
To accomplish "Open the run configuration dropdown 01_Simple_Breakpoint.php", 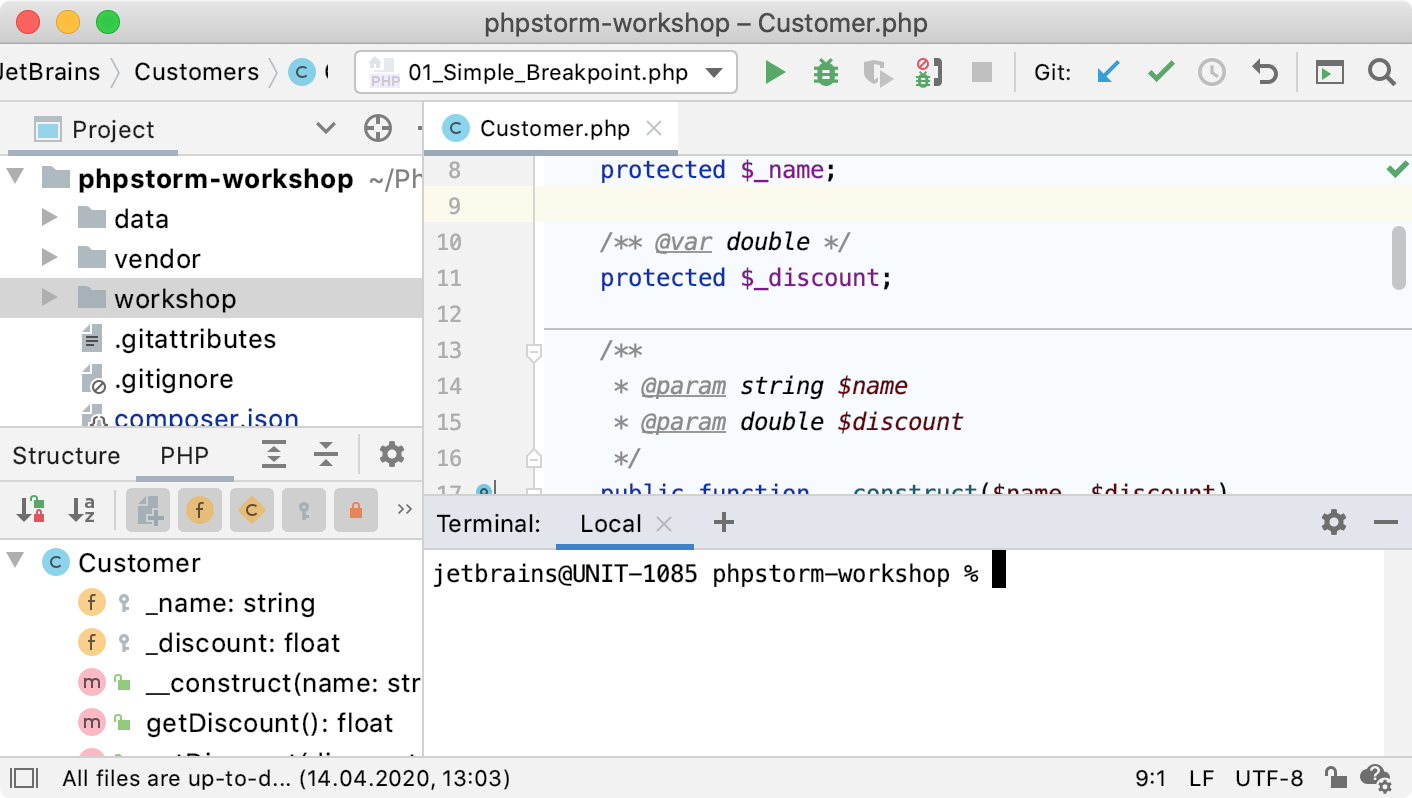I will click(x=546, y=73).
